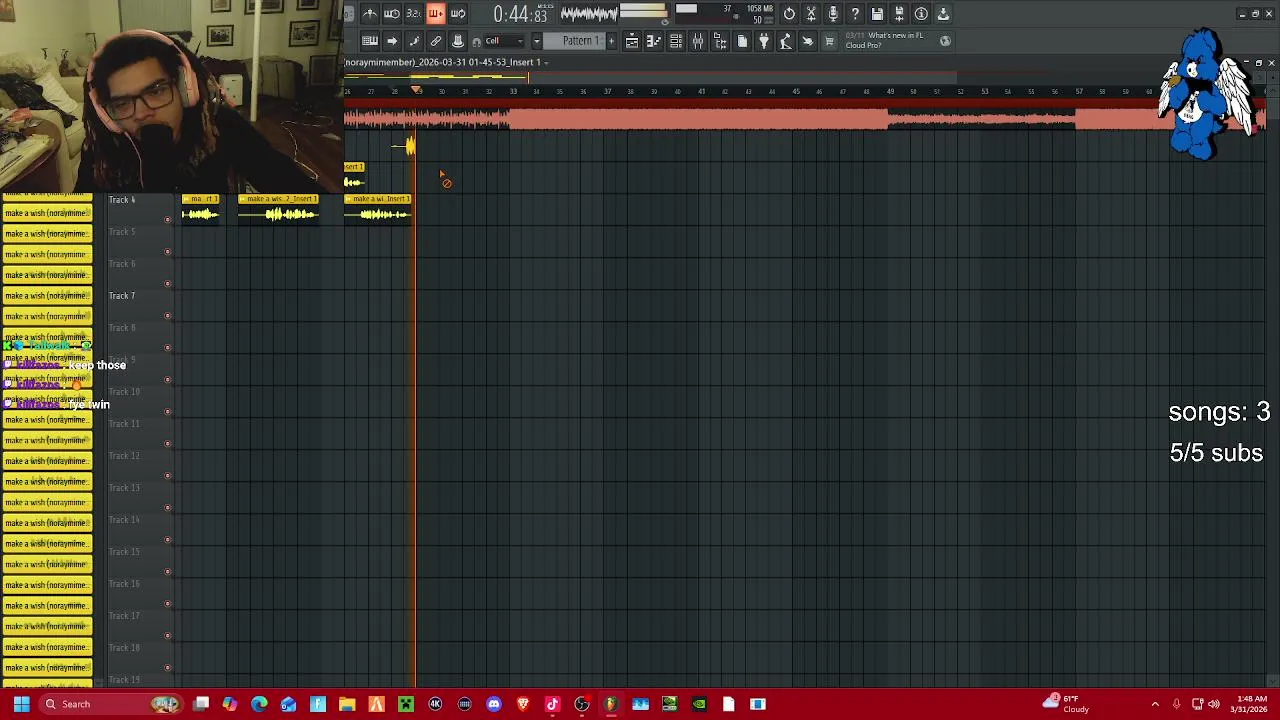
Task: Select the make a wi.. Insert 1 clip on Track 4
Action: (x=378, y=208)
